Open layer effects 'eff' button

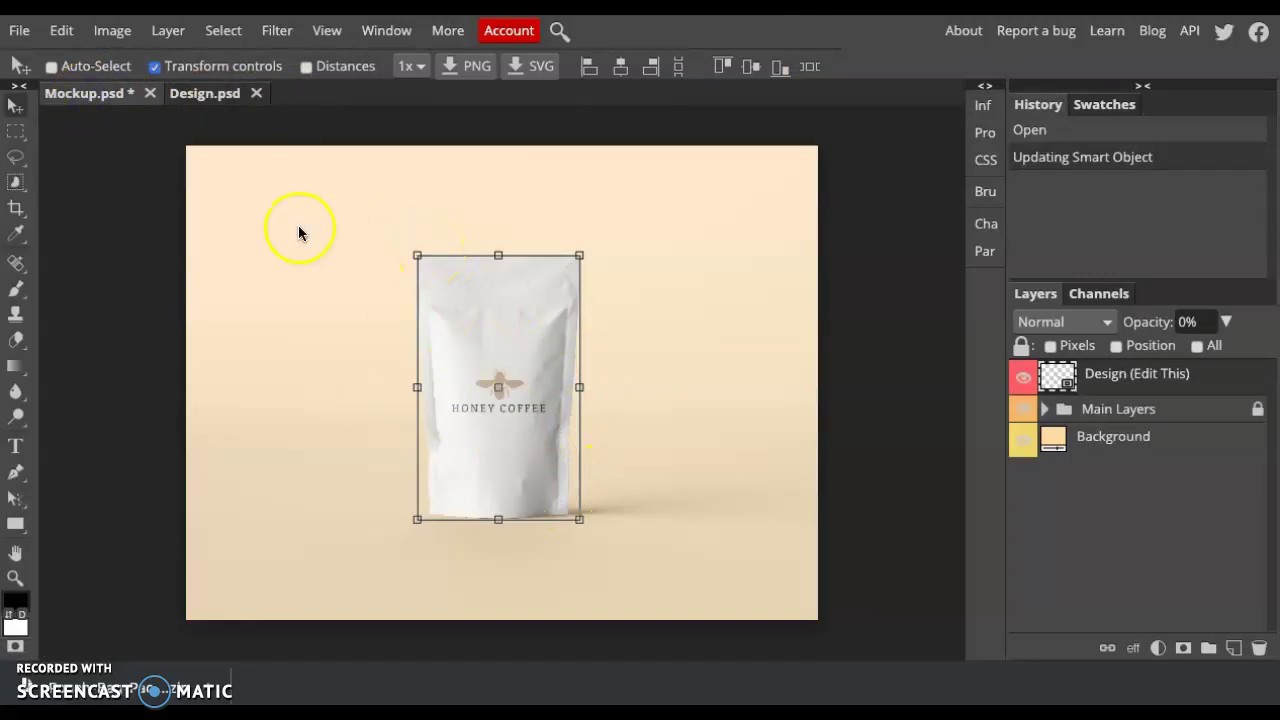pyautogui.click(x=1133, y=648)
